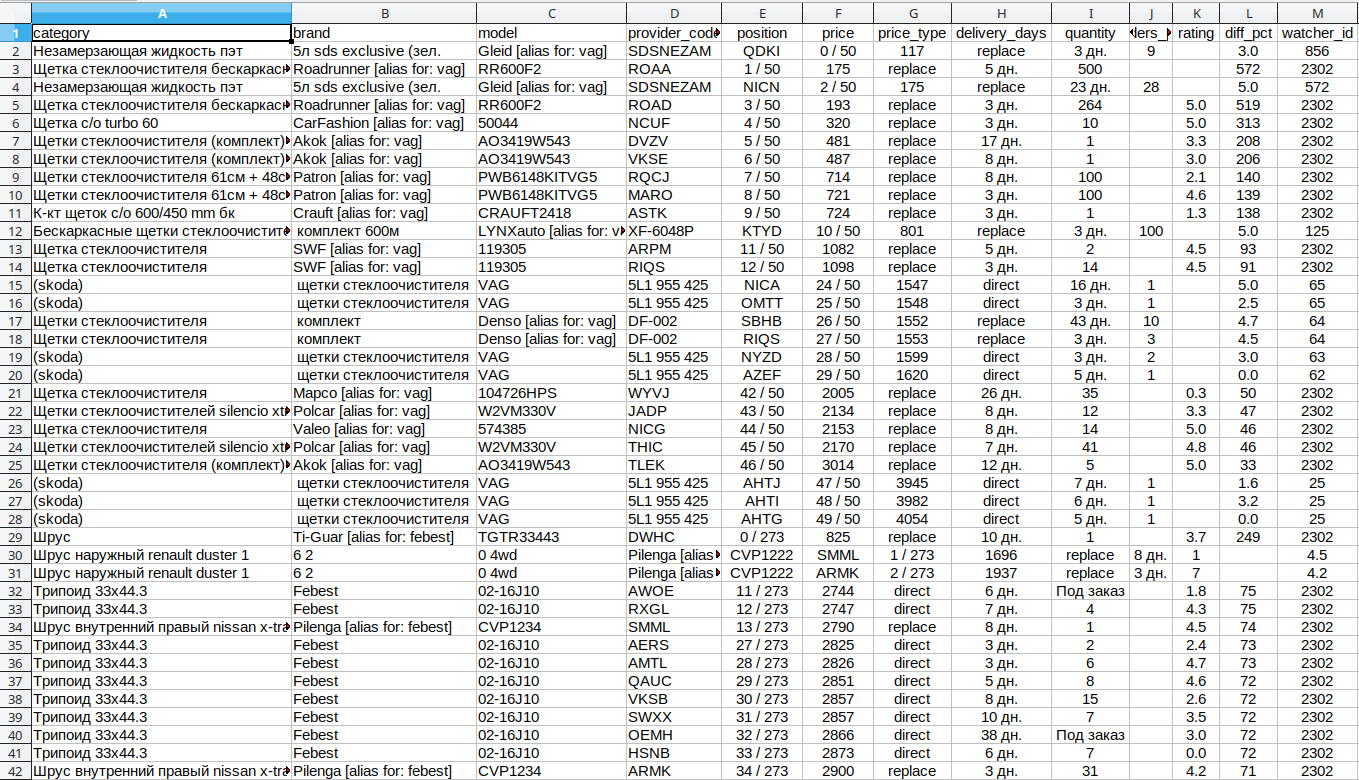
Task: Select row 29 via its row header
Action: 15,537
